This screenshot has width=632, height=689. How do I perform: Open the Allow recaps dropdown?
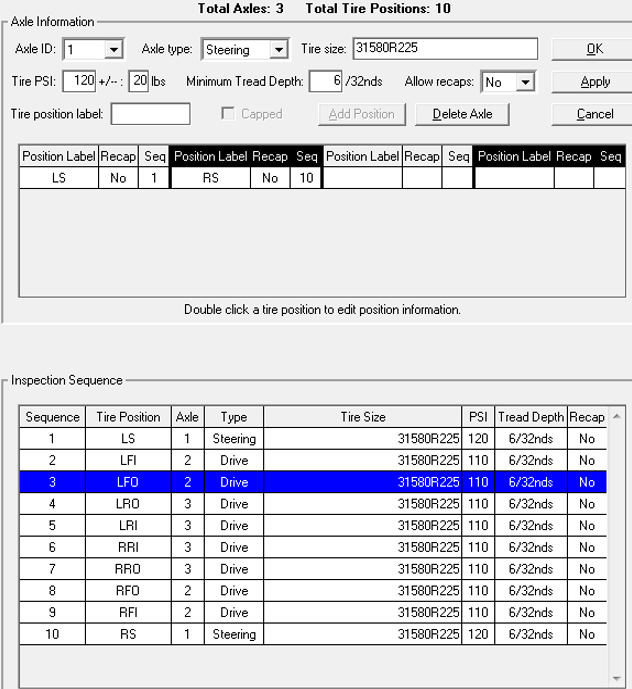pyautogui.click(x=525, y=82)
